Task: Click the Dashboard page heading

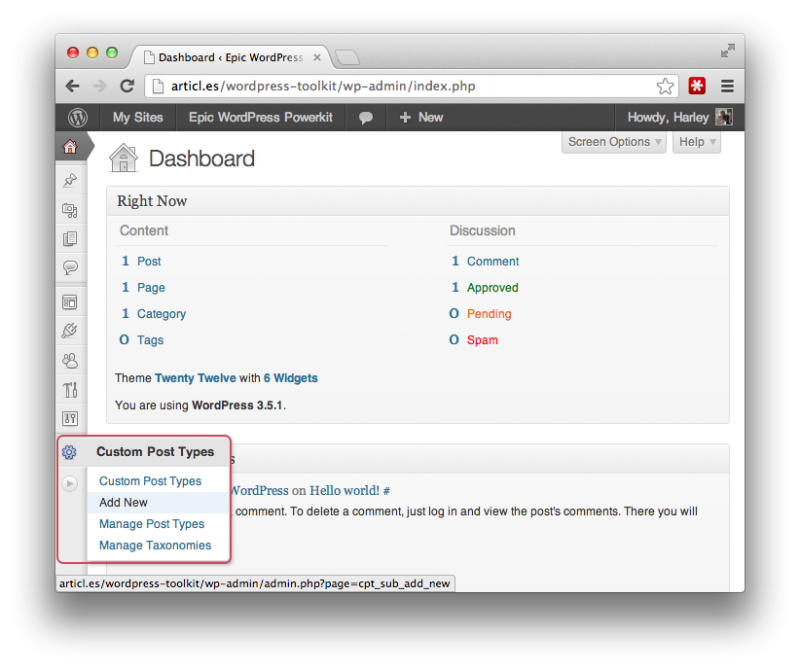Action: tap(202, 159)
